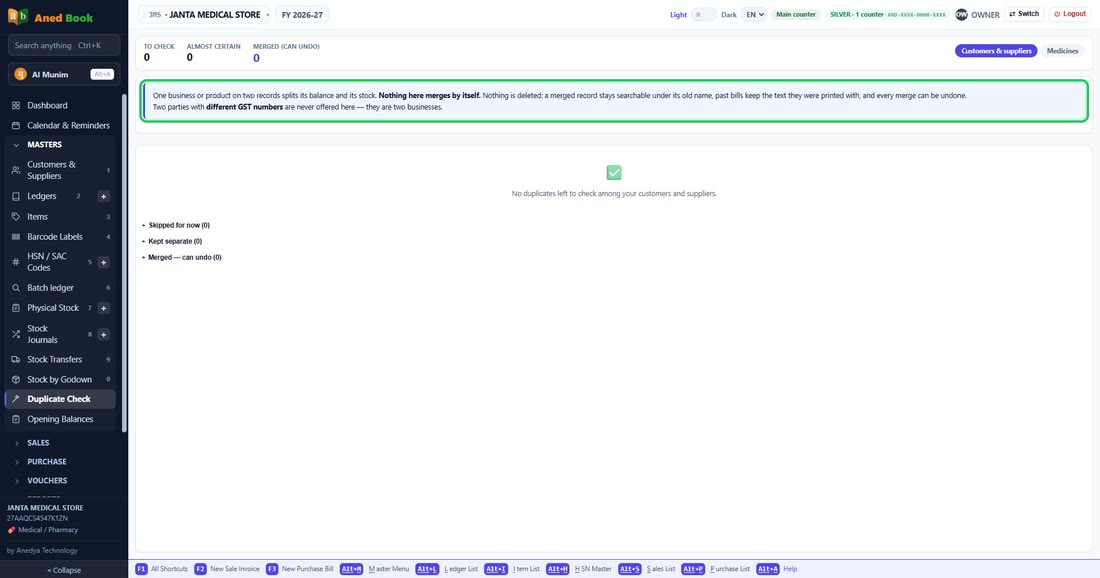Switch to the Medicines tab
The width and height of the screenshot is (1100, 578).
[1062, 51]
